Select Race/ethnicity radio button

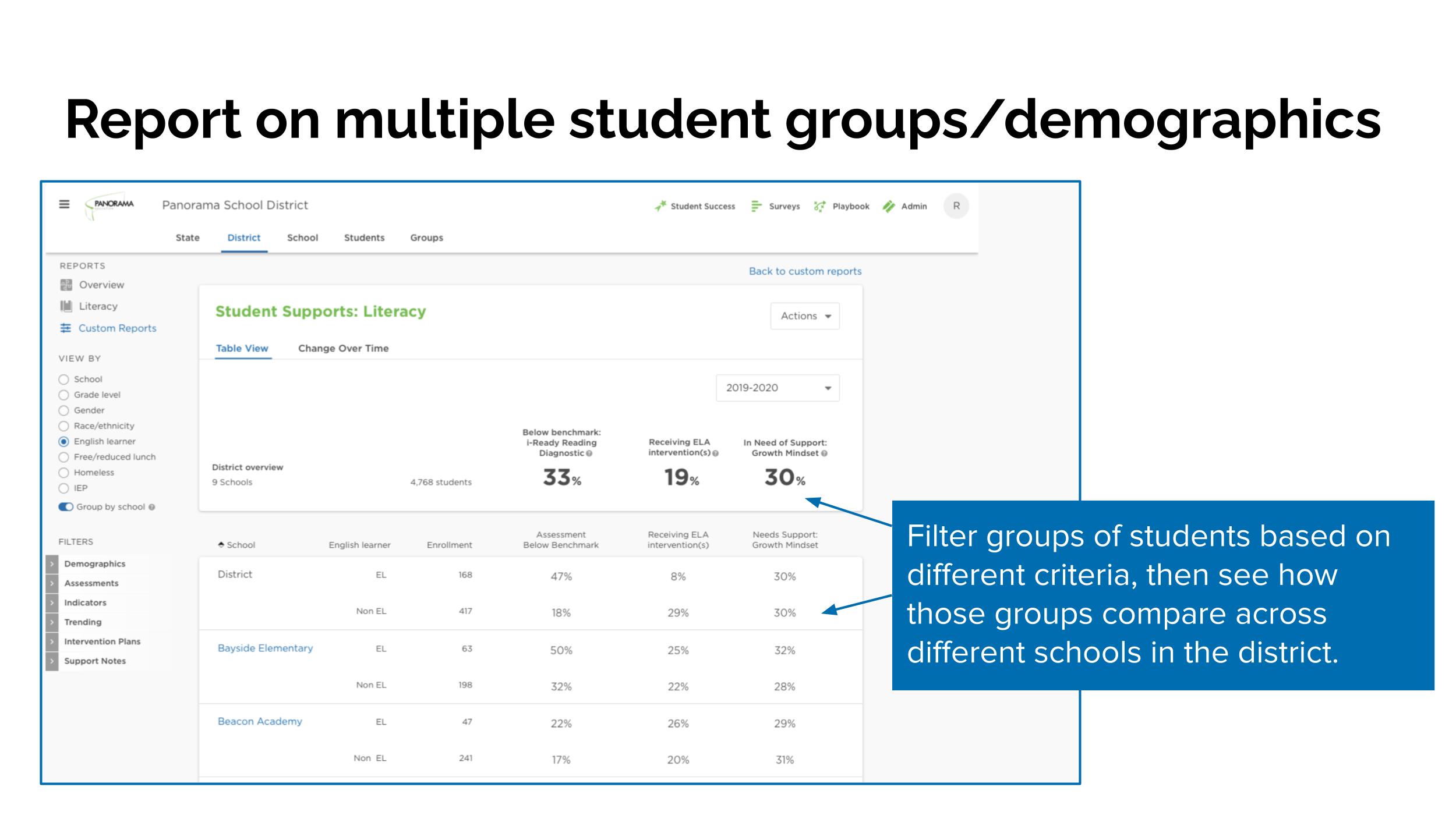point(64,426)
